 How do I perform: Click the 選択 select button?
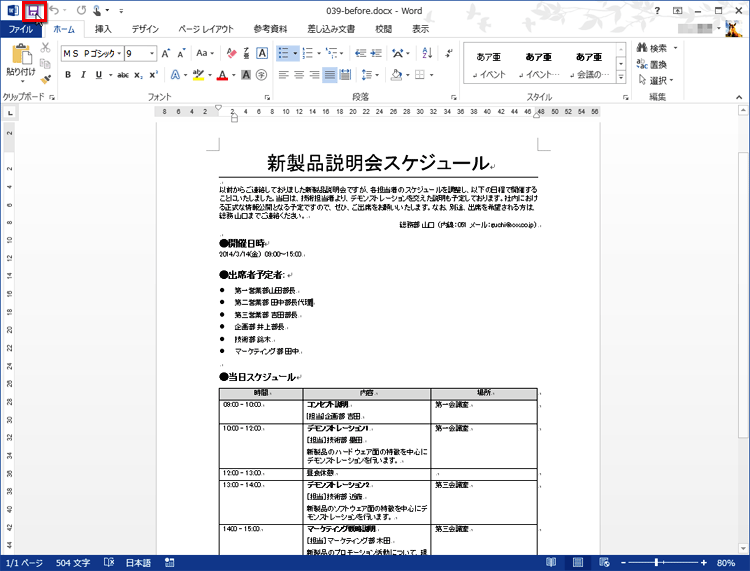(x=656, y=80)
